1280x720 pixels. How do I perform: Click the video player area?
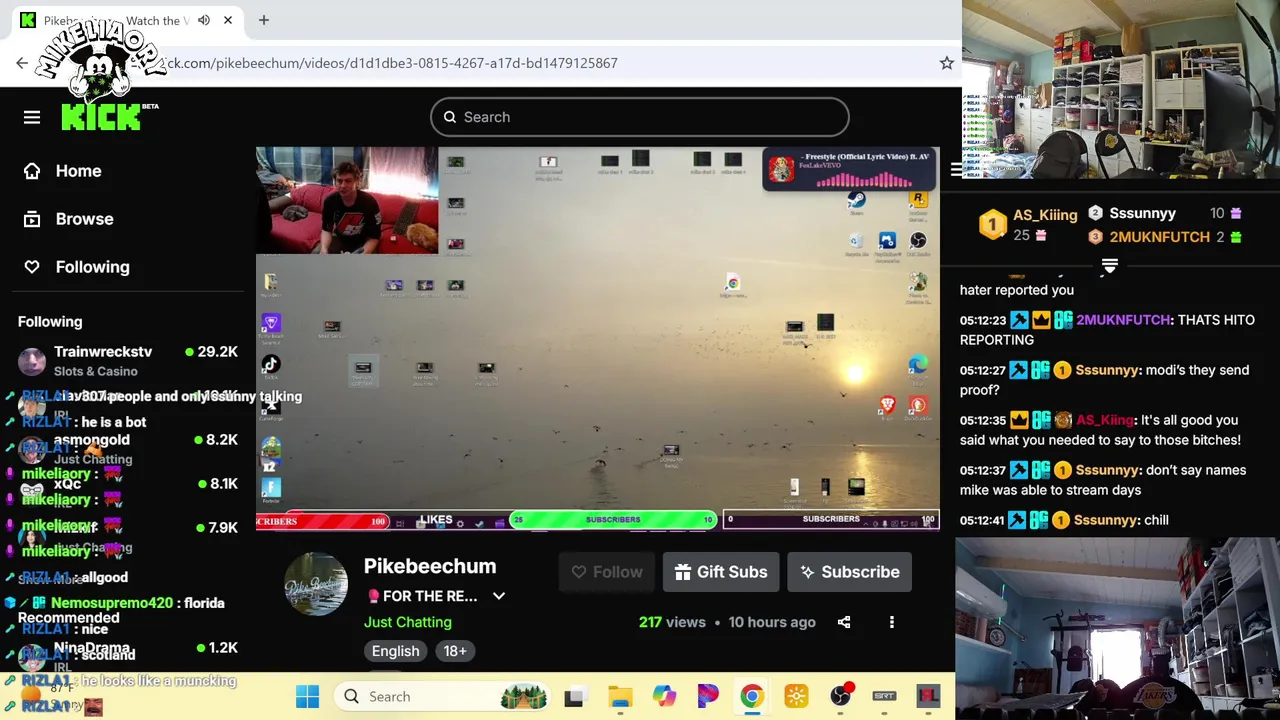click(x=598, y=338)
